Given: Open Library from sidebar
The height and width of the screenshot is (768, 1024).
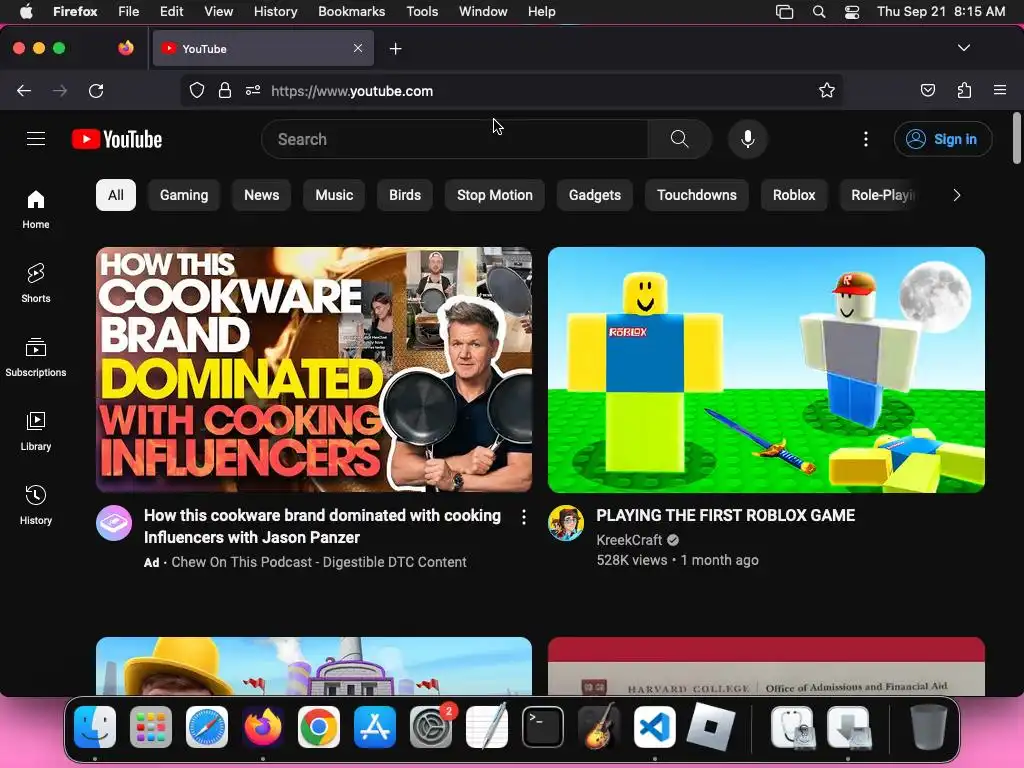Looking at the screenshot, I should click(36, 431).
